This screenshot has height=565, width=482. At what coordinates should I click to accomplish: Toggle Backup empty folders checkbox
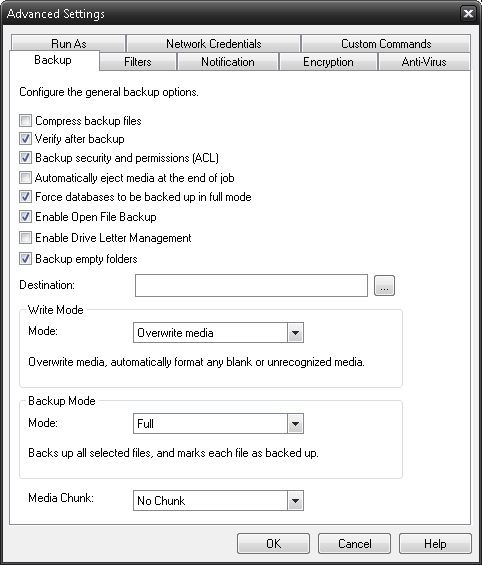pyautogui.click(x=25, y=259)
